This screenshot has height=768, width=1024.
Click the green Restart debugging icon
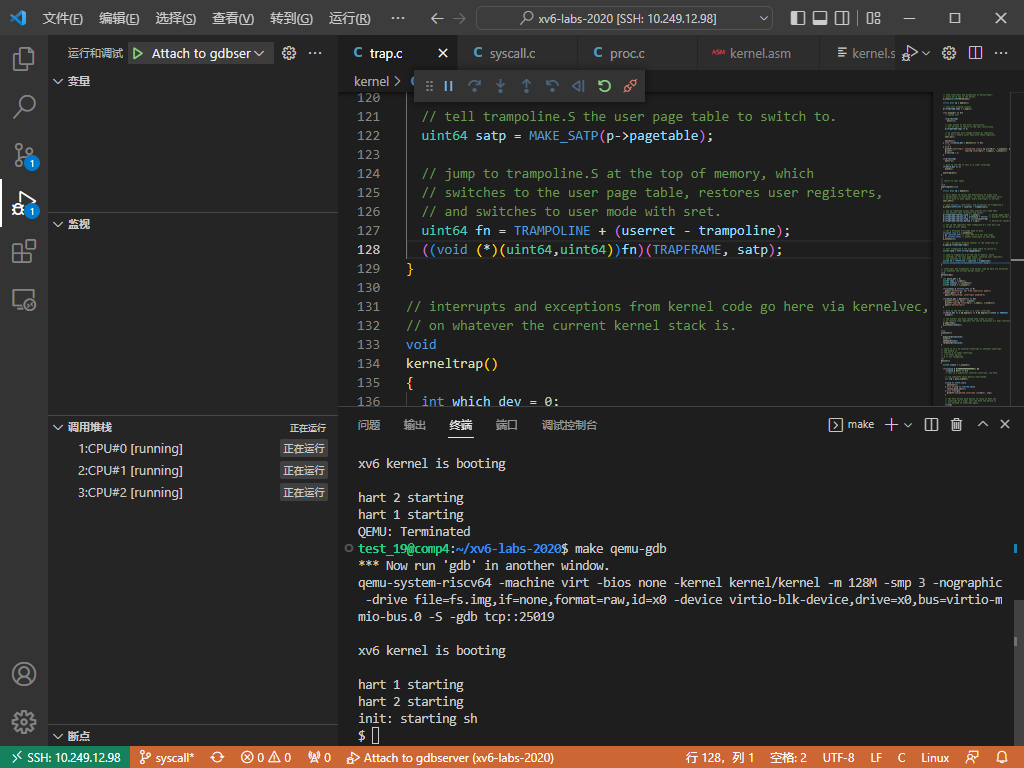(x=604, y=87)
